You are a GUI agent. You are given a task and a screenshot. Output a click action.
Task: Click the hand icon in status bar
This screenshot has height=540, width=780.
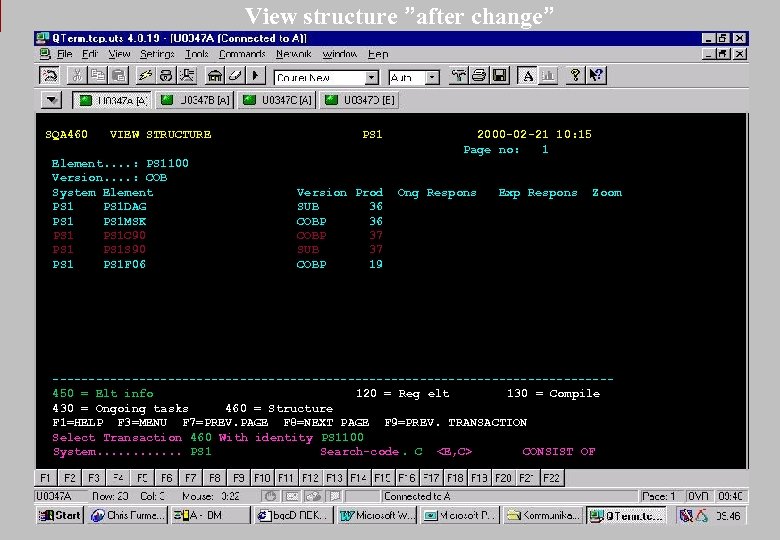coord(270,496)
